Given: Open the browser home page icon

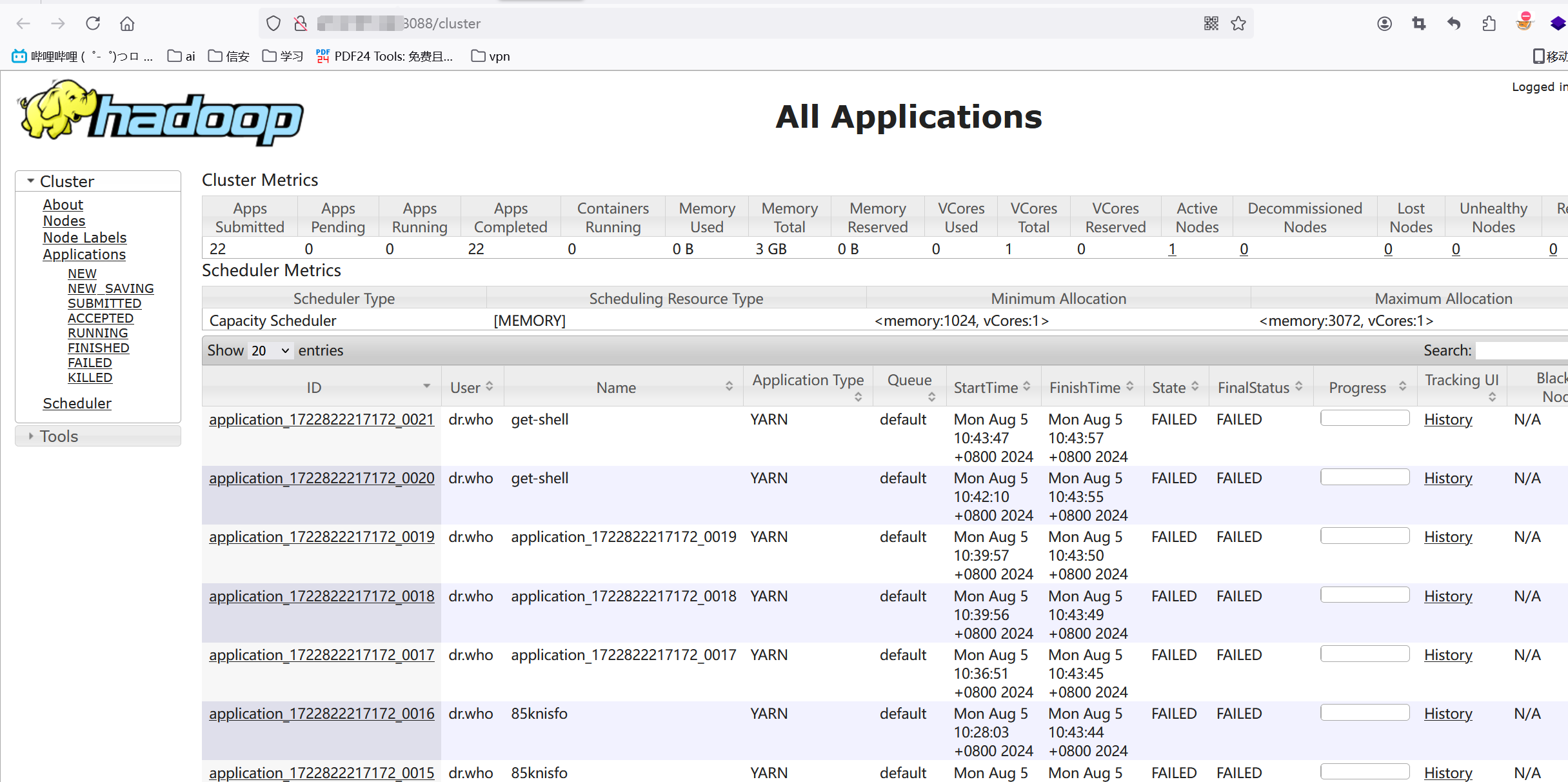Looking at the screenshot, I should 127,24.
